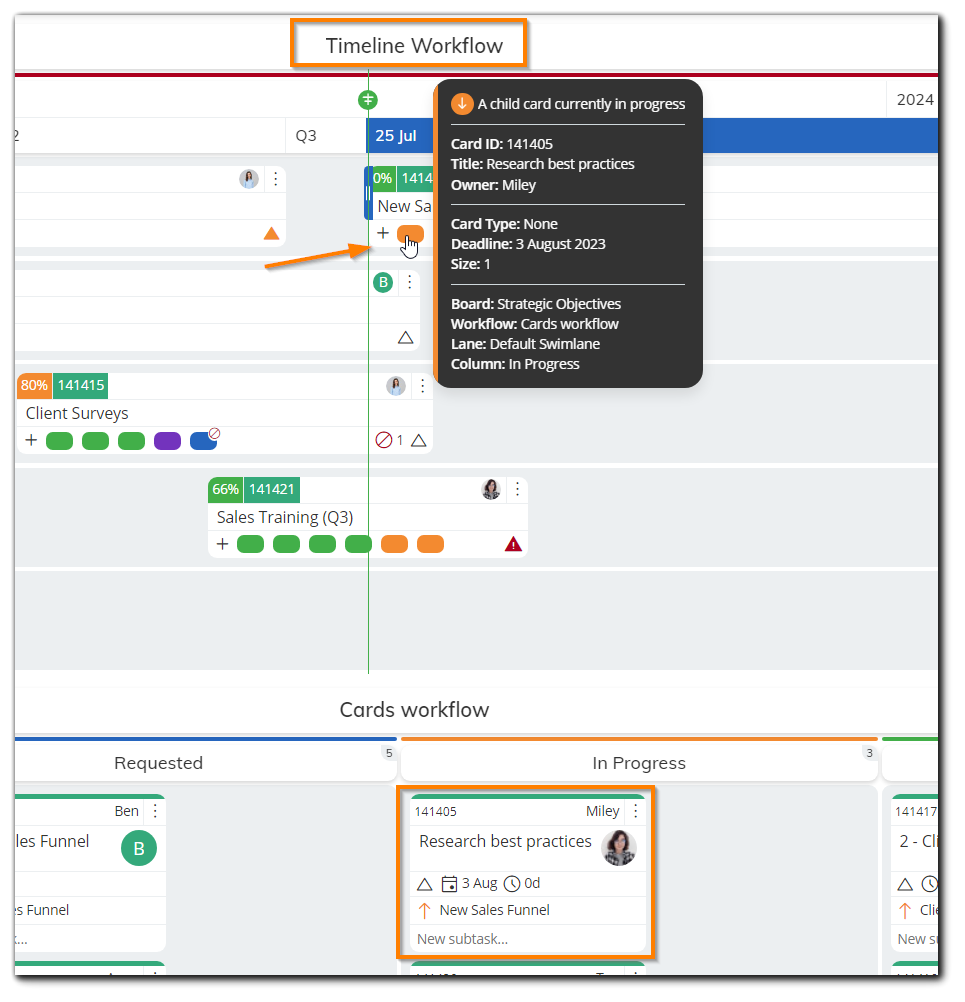
Task: Click the 66% progress indicator on Sales Training
Action: click(x=225, y=489)
